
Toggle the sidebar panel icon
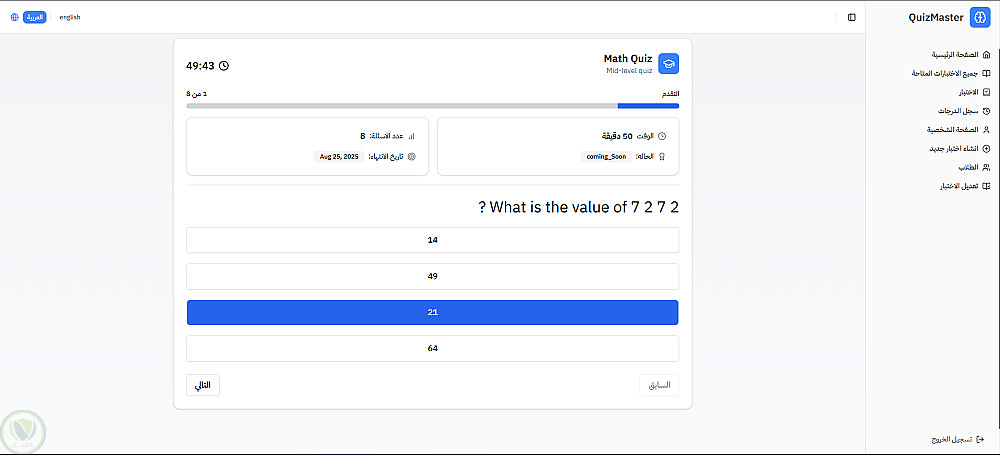pos(851,17)
